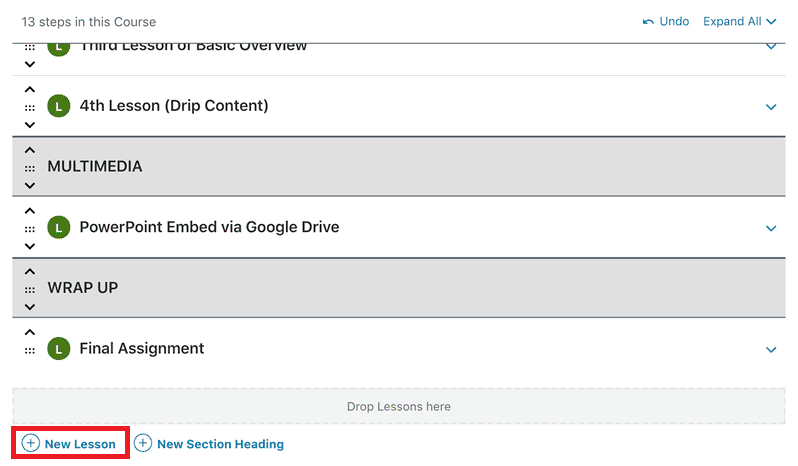Image resolution: width=798 pixels, height=466 pixels.
Task: Click the green L icon for Final Assignment
Action: 59,348
